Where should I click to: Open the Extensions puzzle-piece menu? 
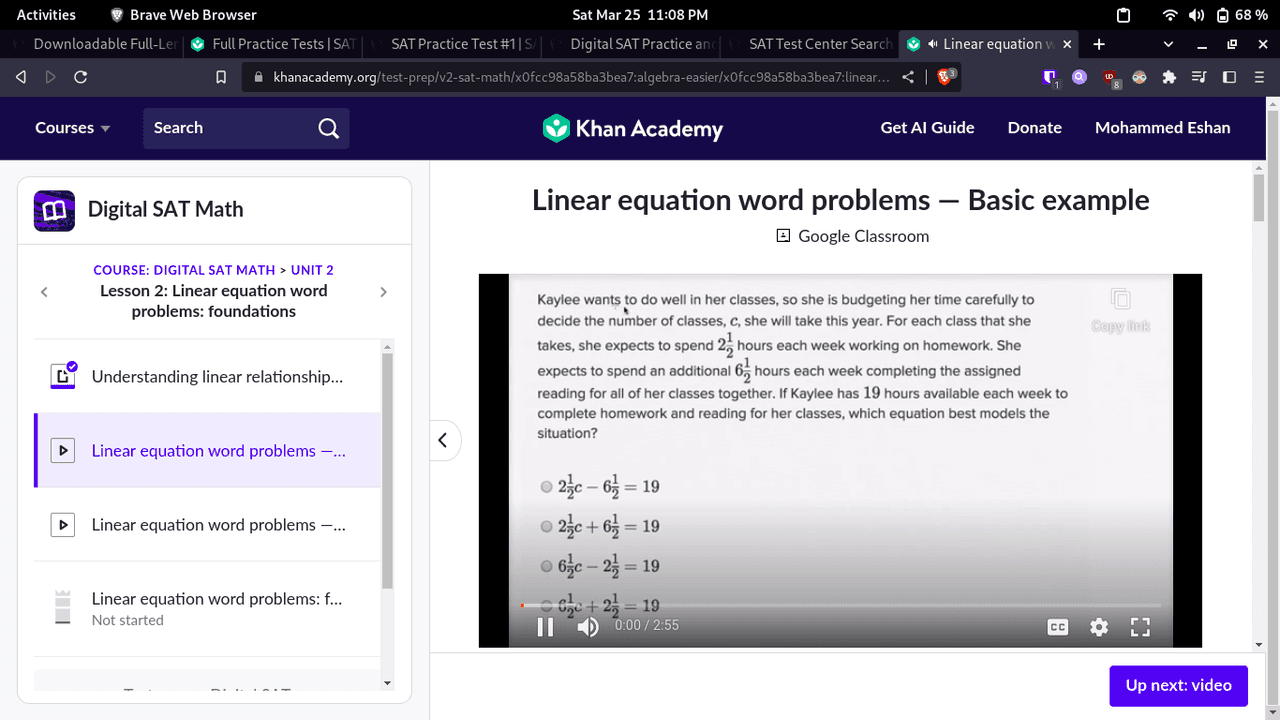[x=1169, y=77]
